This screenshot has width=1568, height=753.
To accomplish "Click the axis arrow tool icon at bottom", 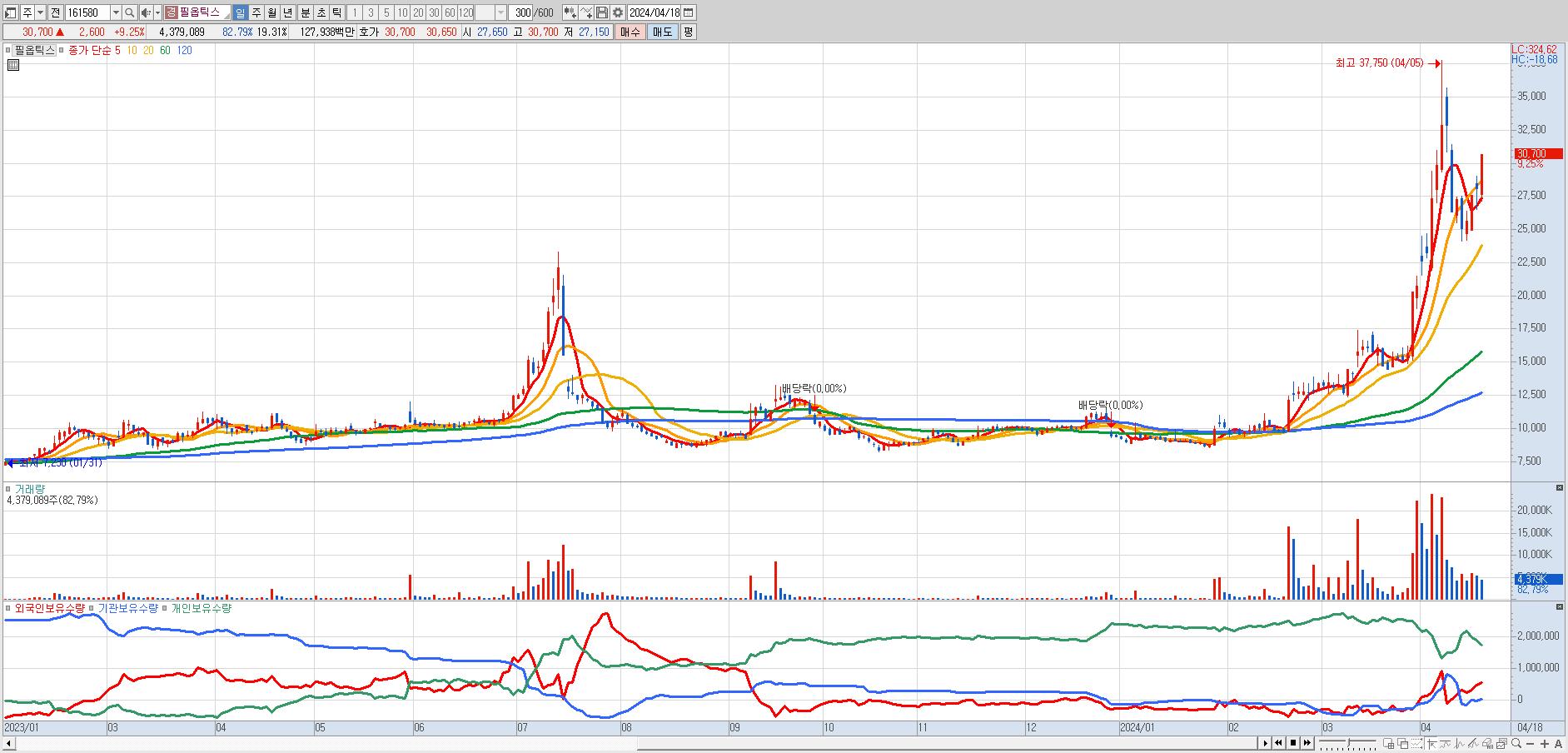I will tap(1431, 744).
